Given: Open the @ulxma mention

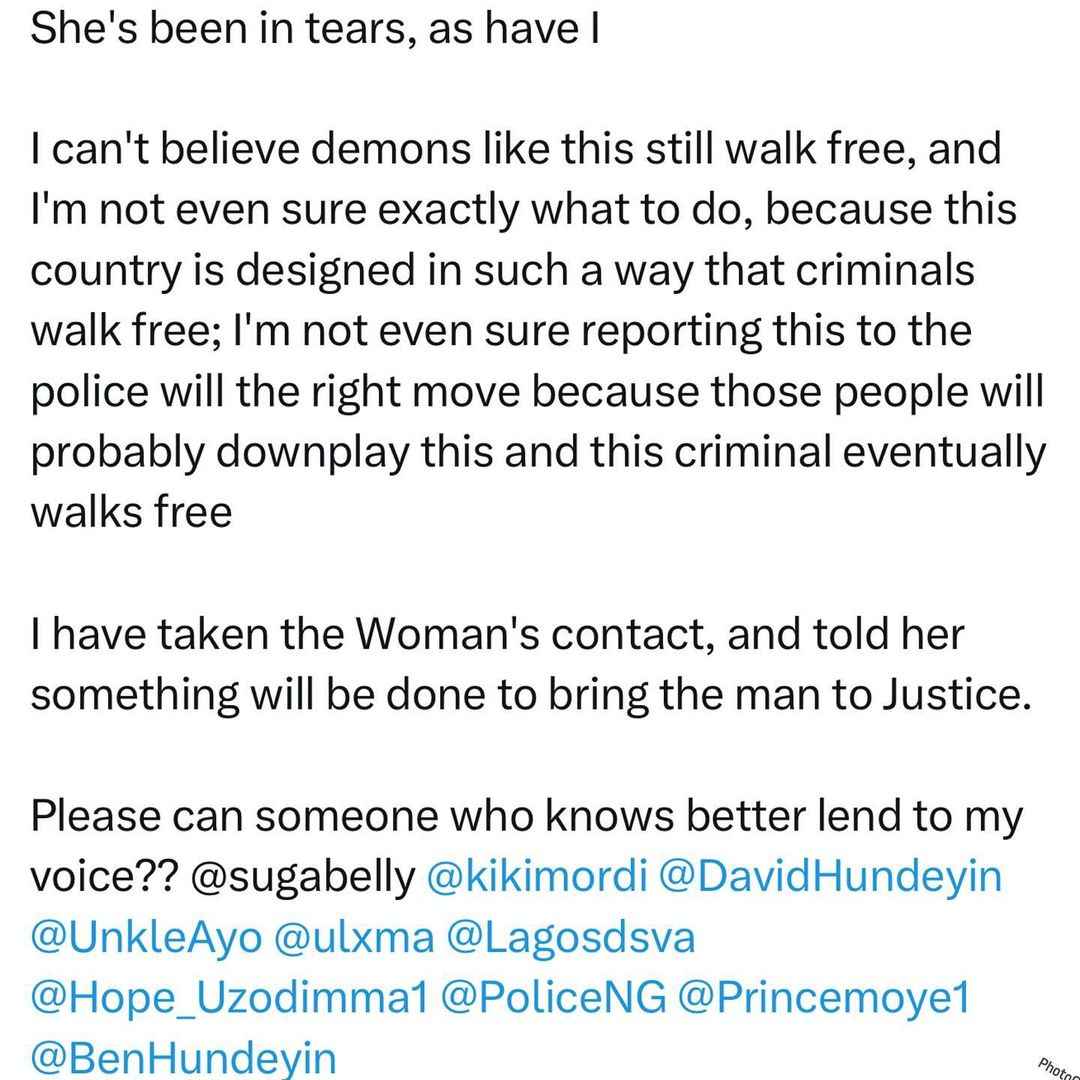Looking at the screenshot, I should [x=354, y=937].
